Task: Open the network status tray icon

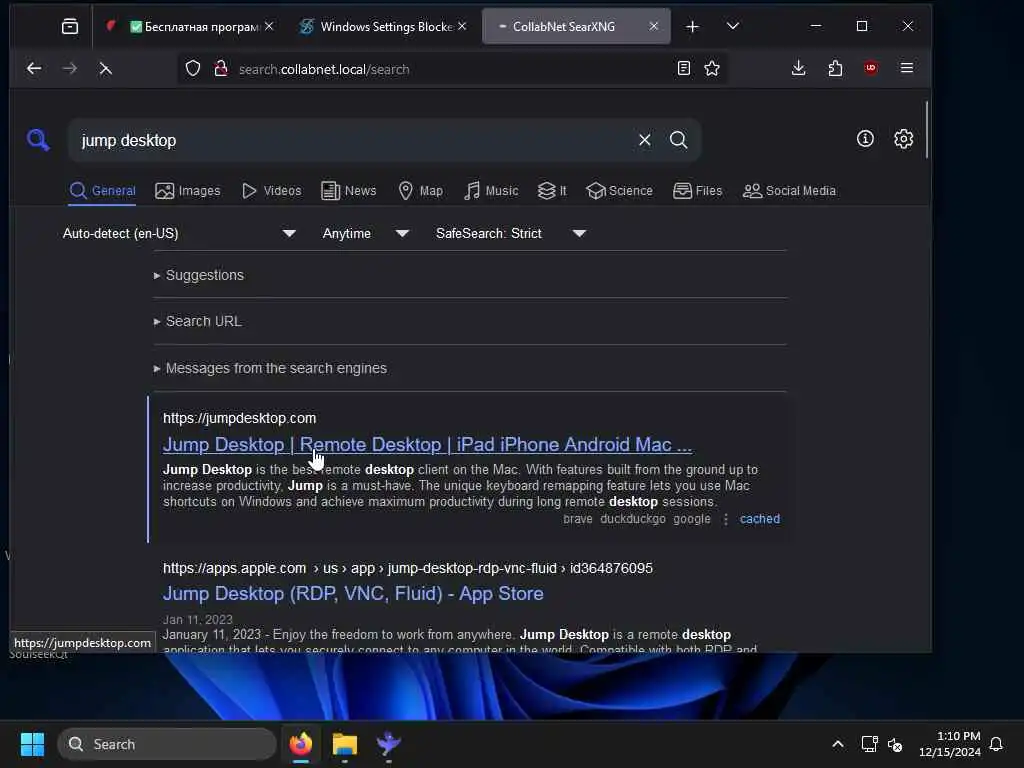Action: click(869, 744)
